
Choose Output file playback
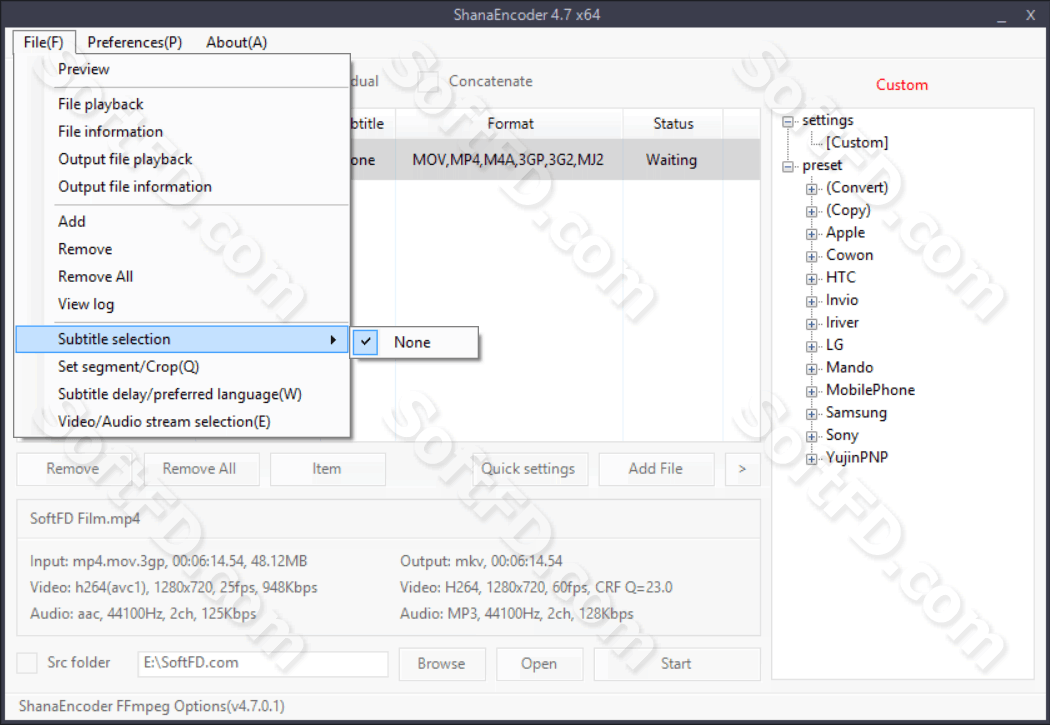coord(182,159)
